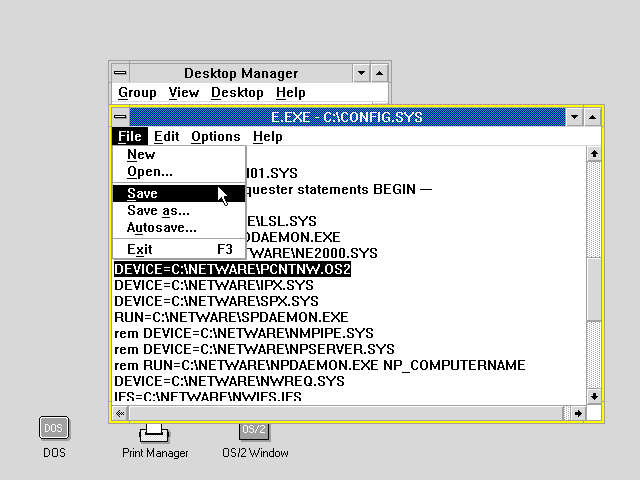This screenshot has width=640, height=480.
Task: Open Desktop menu in Desktop Manager
Action: coord(237,93)
